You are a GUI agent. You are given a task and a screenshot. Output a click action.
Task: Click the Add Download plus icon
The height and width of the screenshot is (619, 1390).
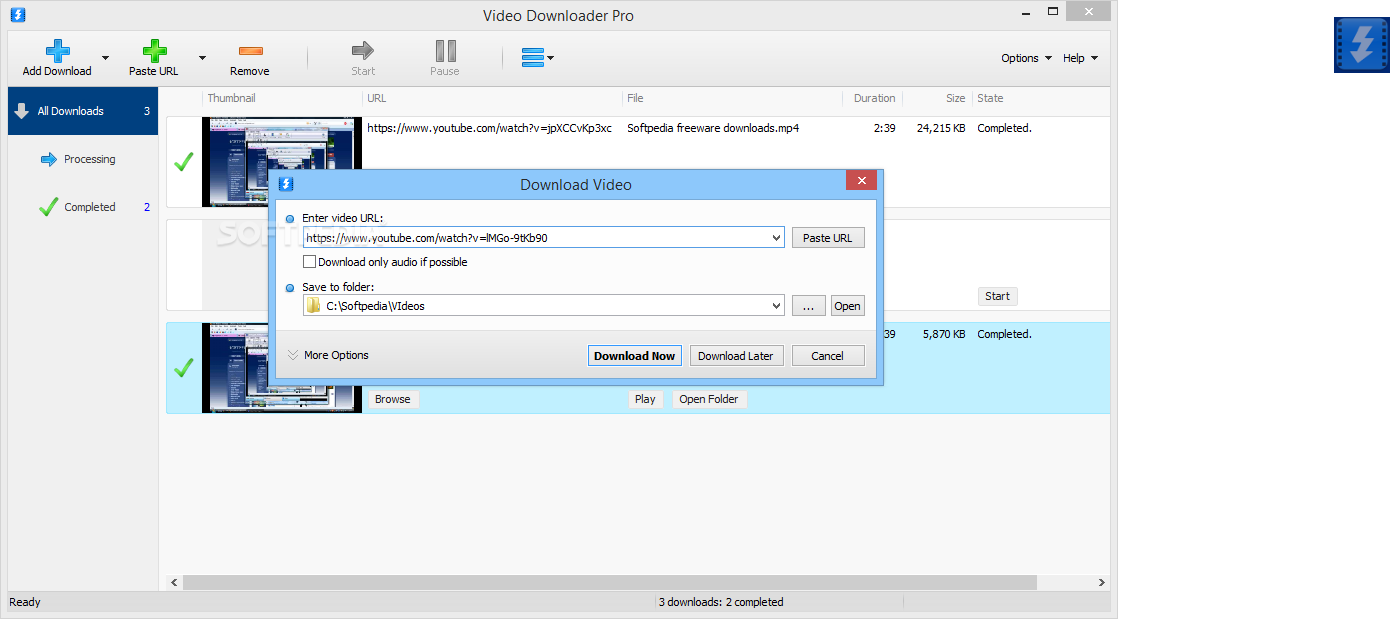click(x=57, y=51)
